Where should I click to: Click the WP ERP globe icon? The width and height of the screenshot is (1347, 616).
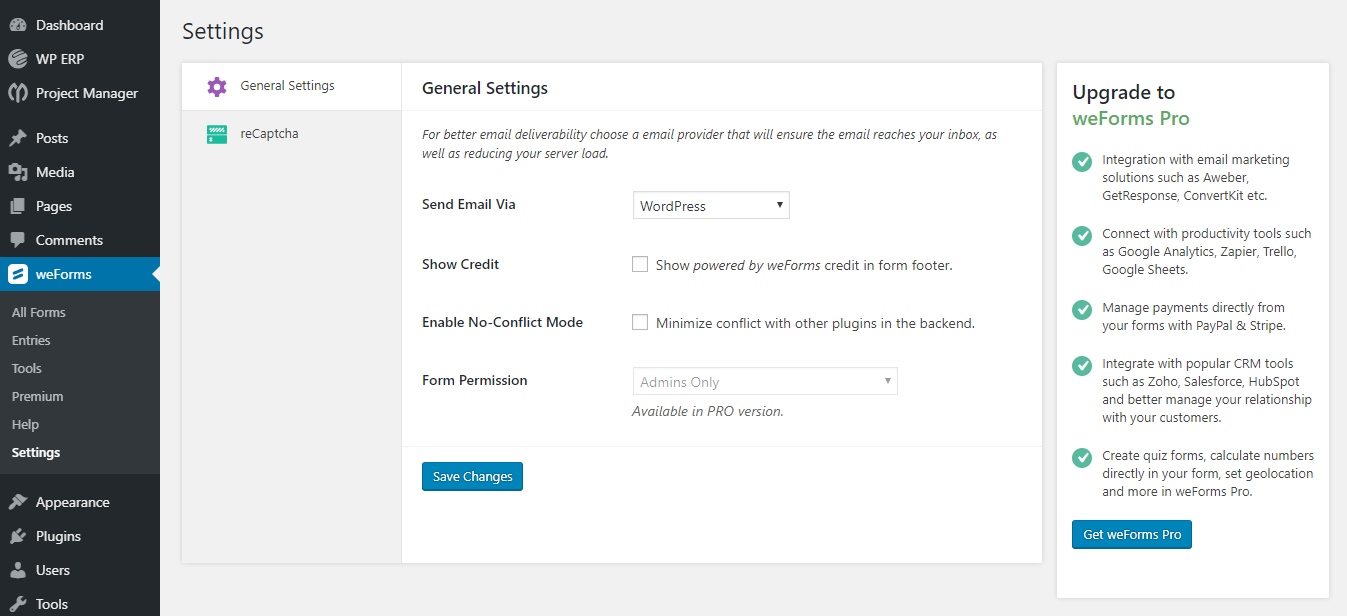point(18,59)
